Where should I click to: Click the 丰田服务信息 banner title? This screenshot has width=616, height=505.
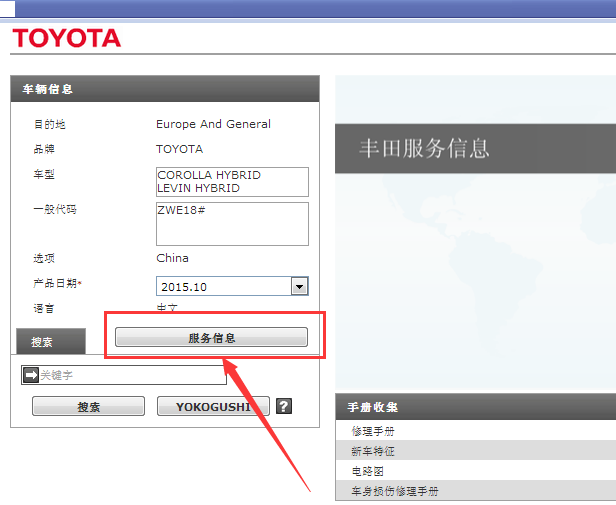(x=424, y=148)
